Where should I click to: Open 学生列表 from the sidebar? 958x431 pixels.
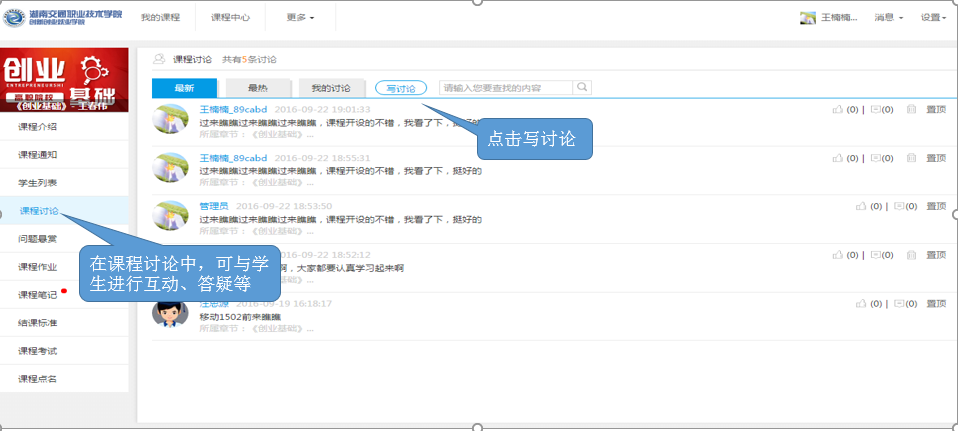pos(38,183)
